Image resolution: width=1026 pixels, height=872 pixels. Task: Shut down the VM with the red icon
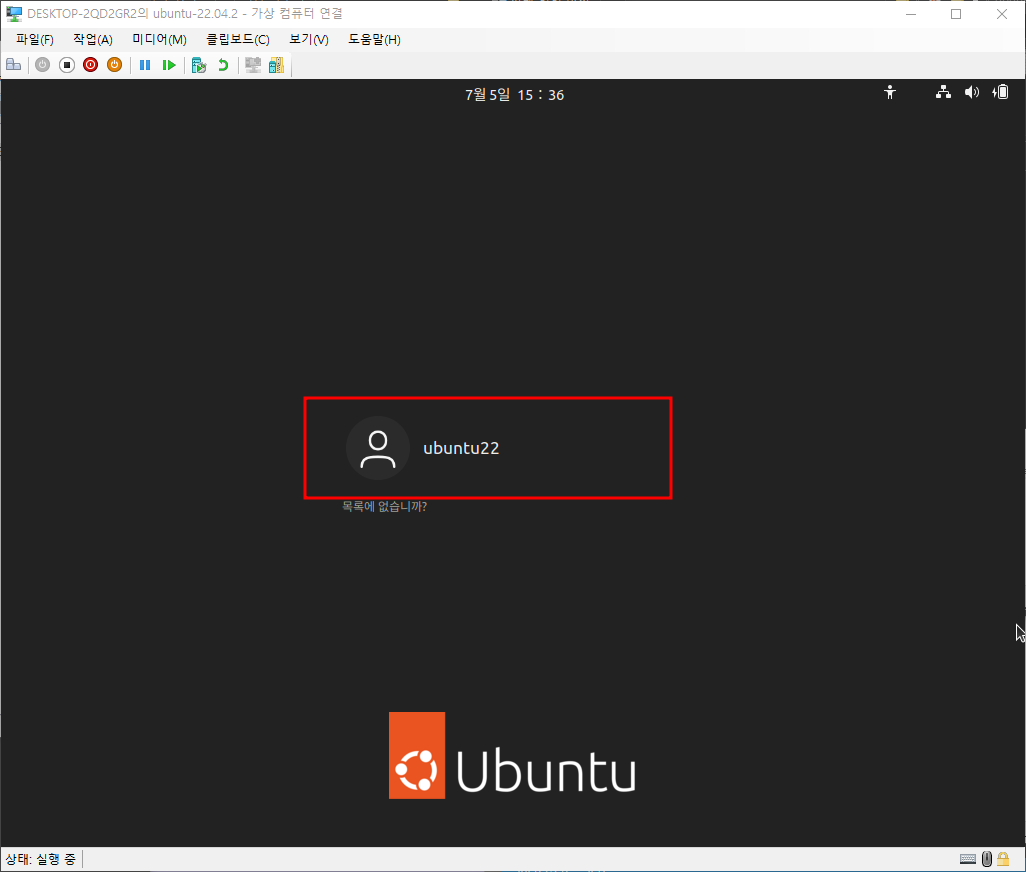click(x=90, y=65)
